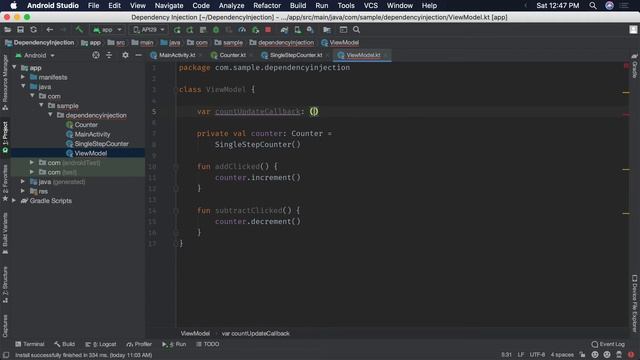Open the Event Log panel
This screenshot has height=360, width=640.
click(608, 344)
